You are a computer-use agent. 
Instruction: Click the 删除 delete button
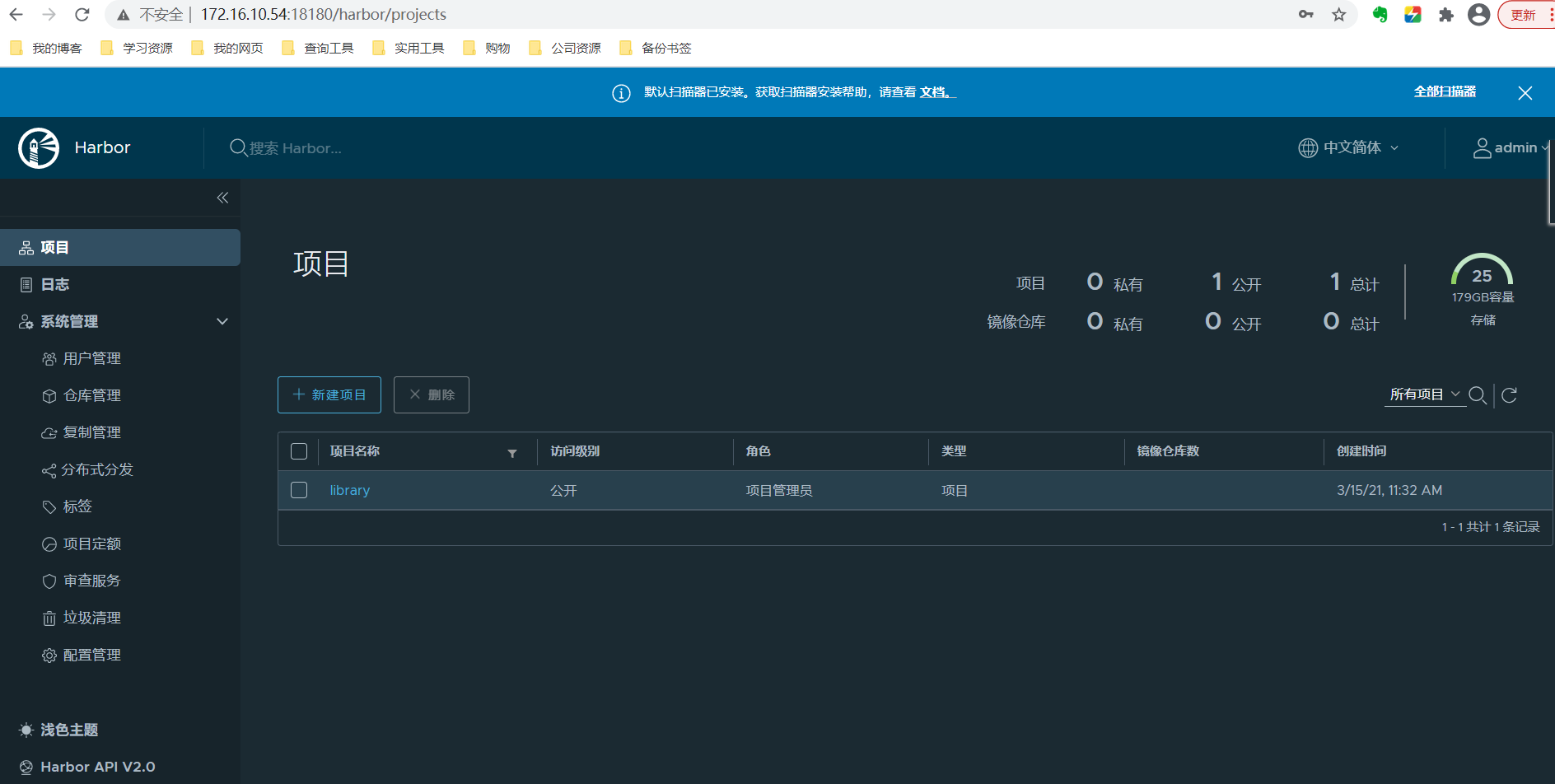(x=432, y=394)
